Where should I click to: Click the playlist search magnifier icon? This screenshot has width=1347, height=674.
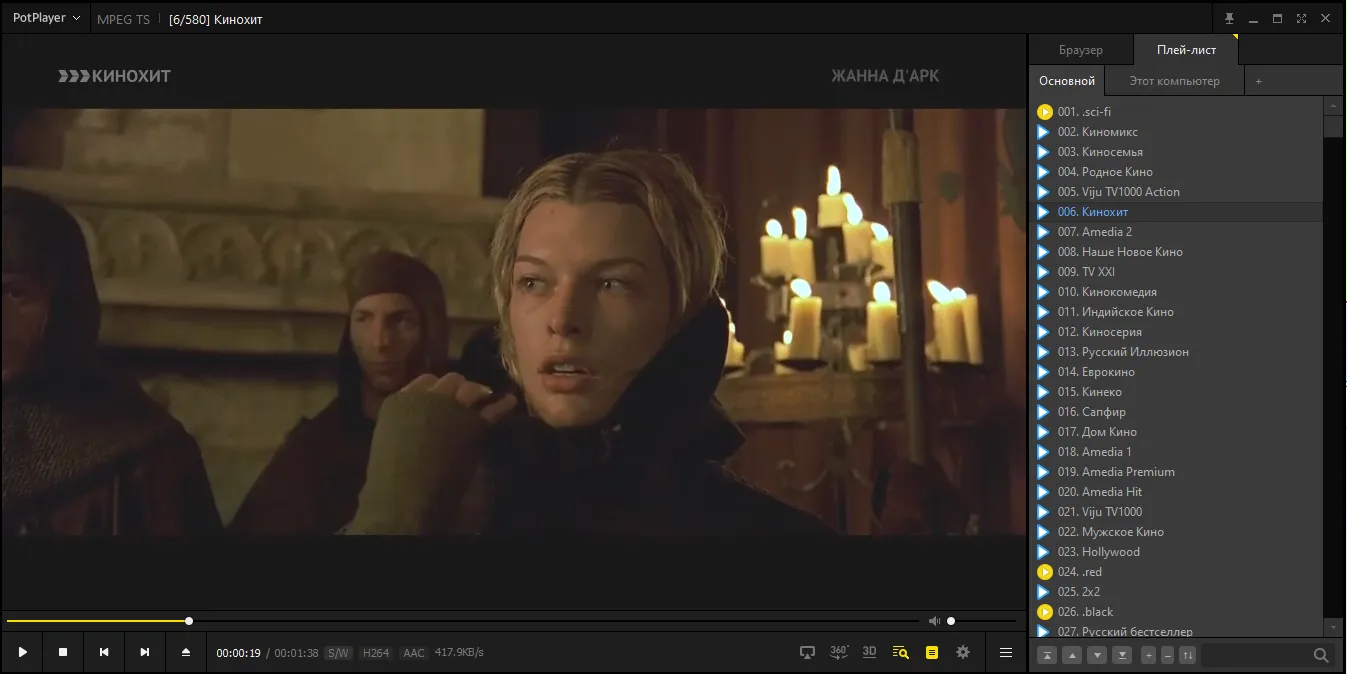(x=1321, y=655)
